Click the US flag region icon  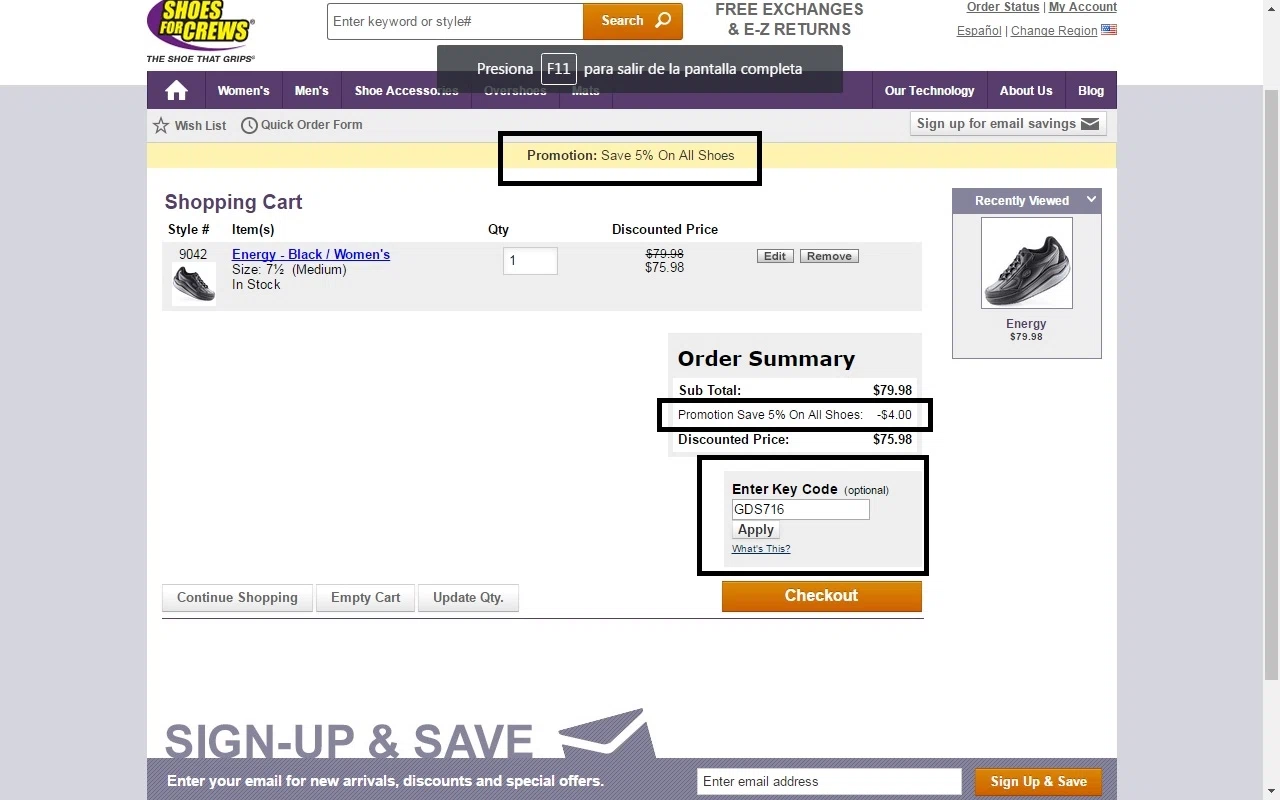pyautogui.click(x=1109, y=30)
